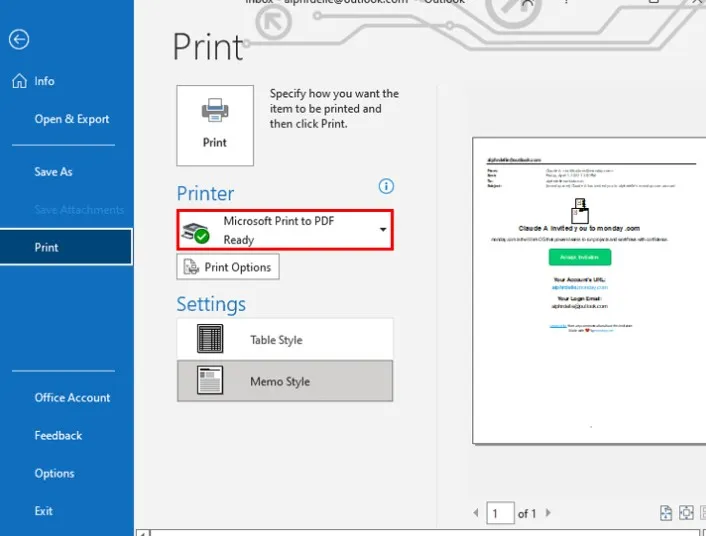Click the printer info icon
The image size is (706, 536).
[x=386, y=186]
